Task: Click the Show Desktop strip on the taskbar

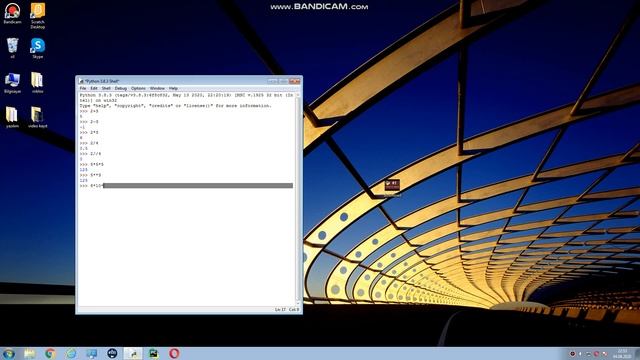Action: (x=638, y=353)
